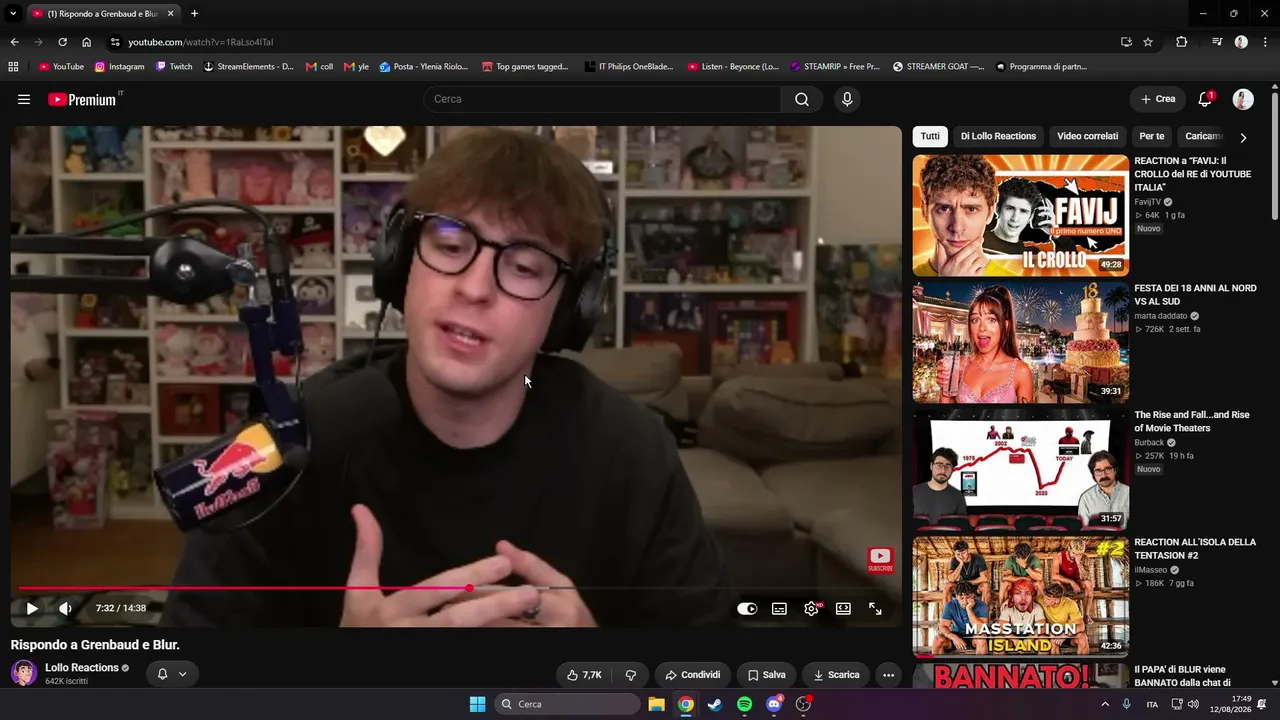Open the FAVIJ Il Crollo video thumbnail
Viewport: 1280px width, 720px height.
click(x=1020, y=215)
